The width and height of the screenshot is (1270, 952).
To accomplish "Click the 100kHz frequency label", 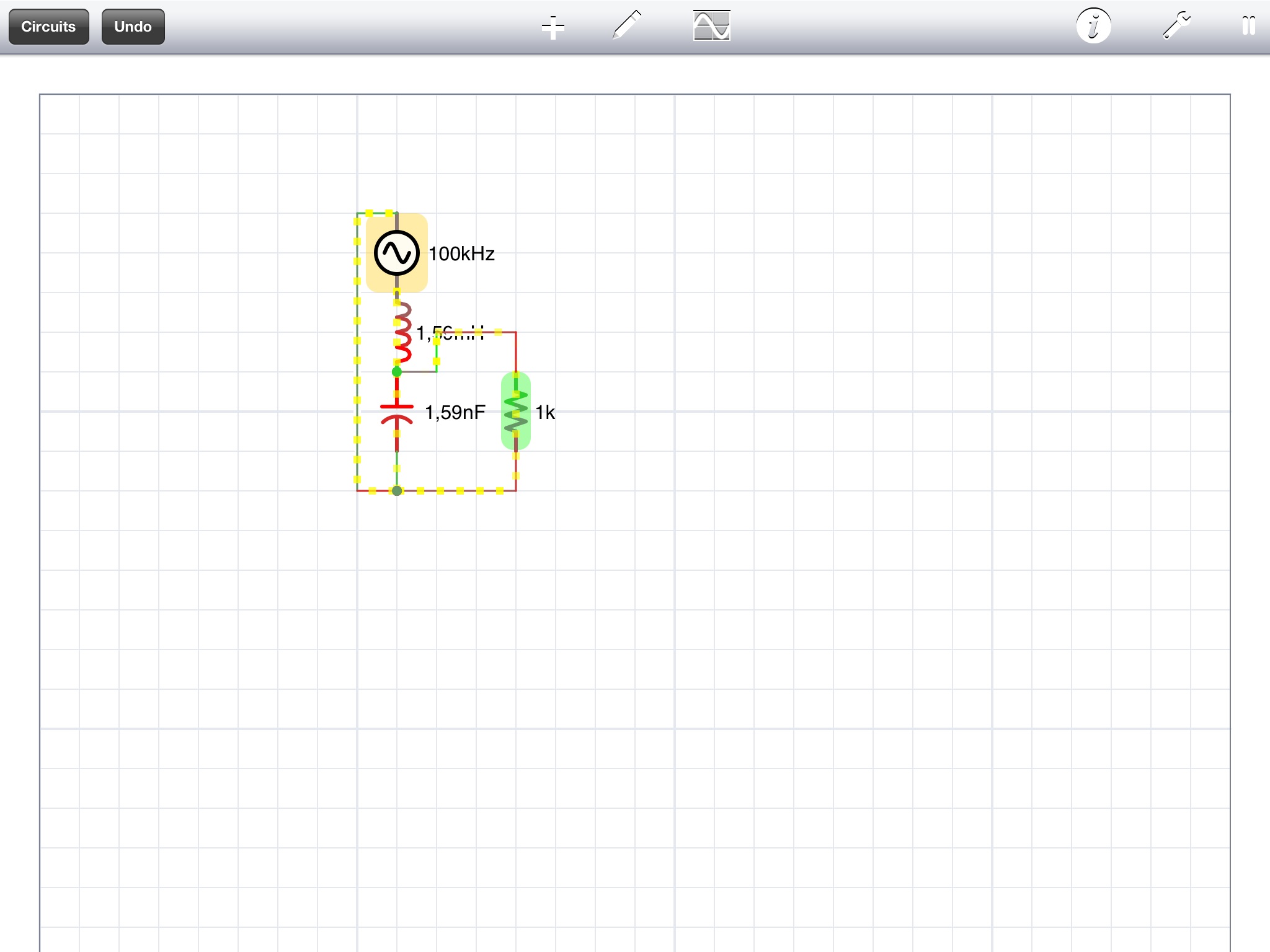I will point(461,254).
